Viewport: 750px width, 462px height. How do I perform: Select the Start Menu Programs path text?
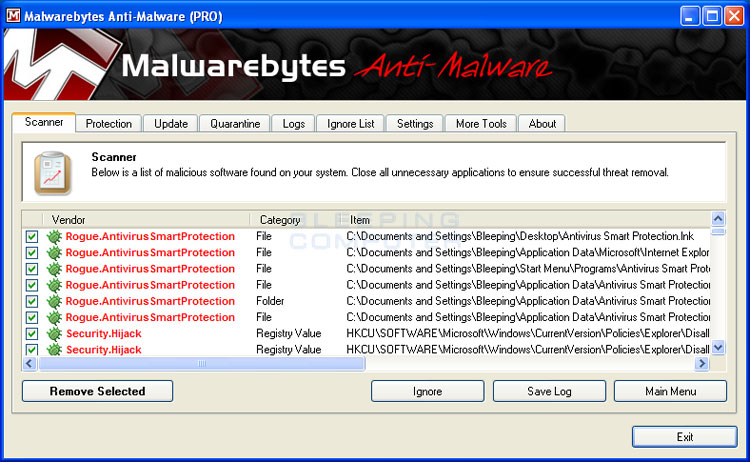(528, 269)
